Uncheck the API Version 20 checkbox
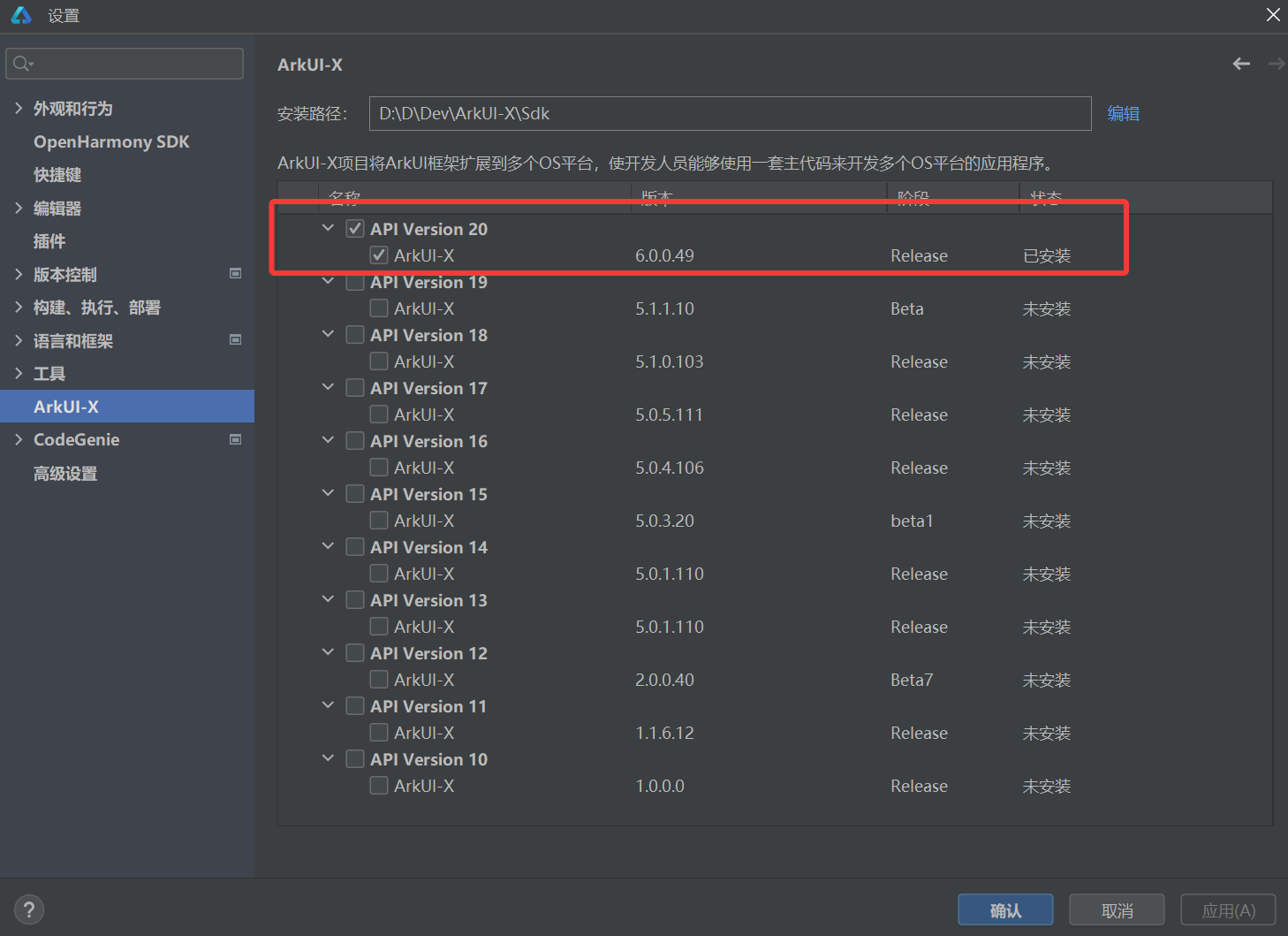The height and width of the screenshot is (936, 1288). pyautogui.click(x=355, y=229)
